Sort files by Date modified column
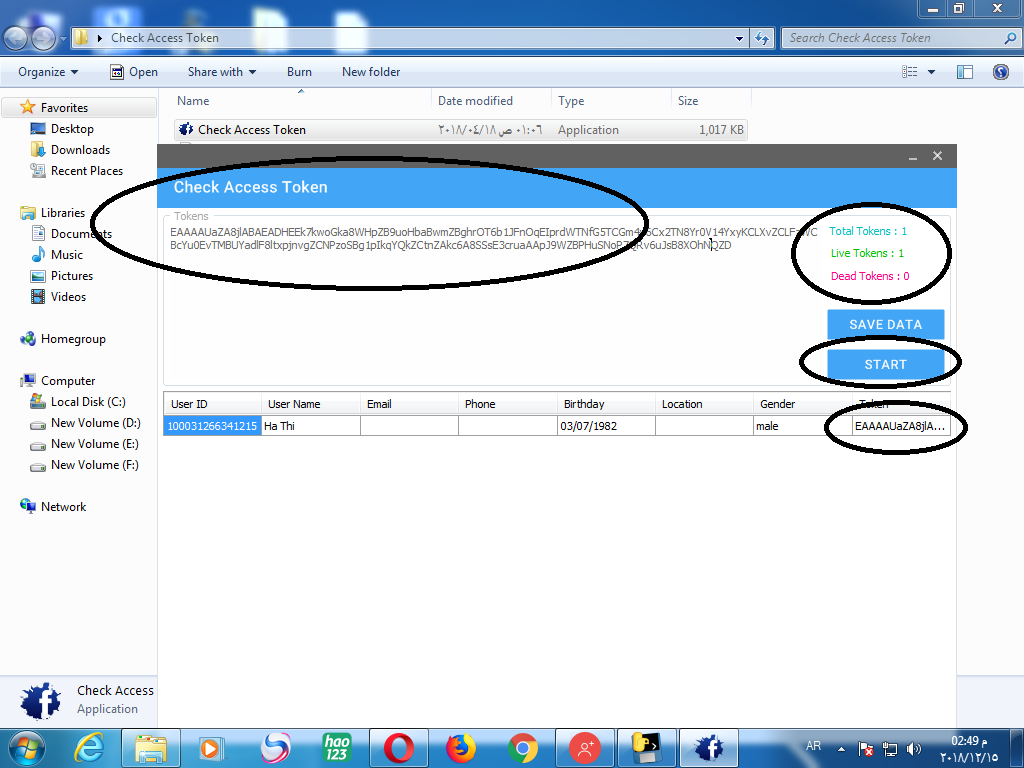1024x768 pixels. coord(491,101)
